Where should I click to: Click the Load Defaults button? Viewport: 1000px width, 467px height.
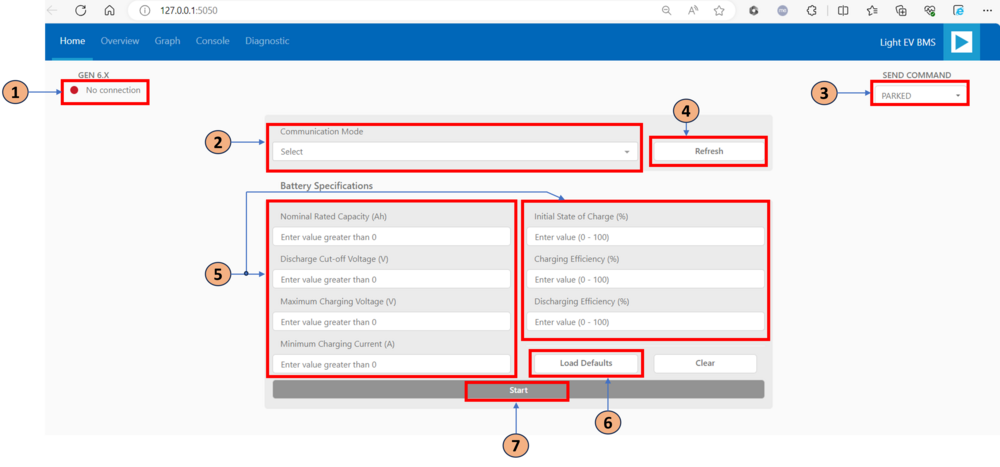pos(586,363)
